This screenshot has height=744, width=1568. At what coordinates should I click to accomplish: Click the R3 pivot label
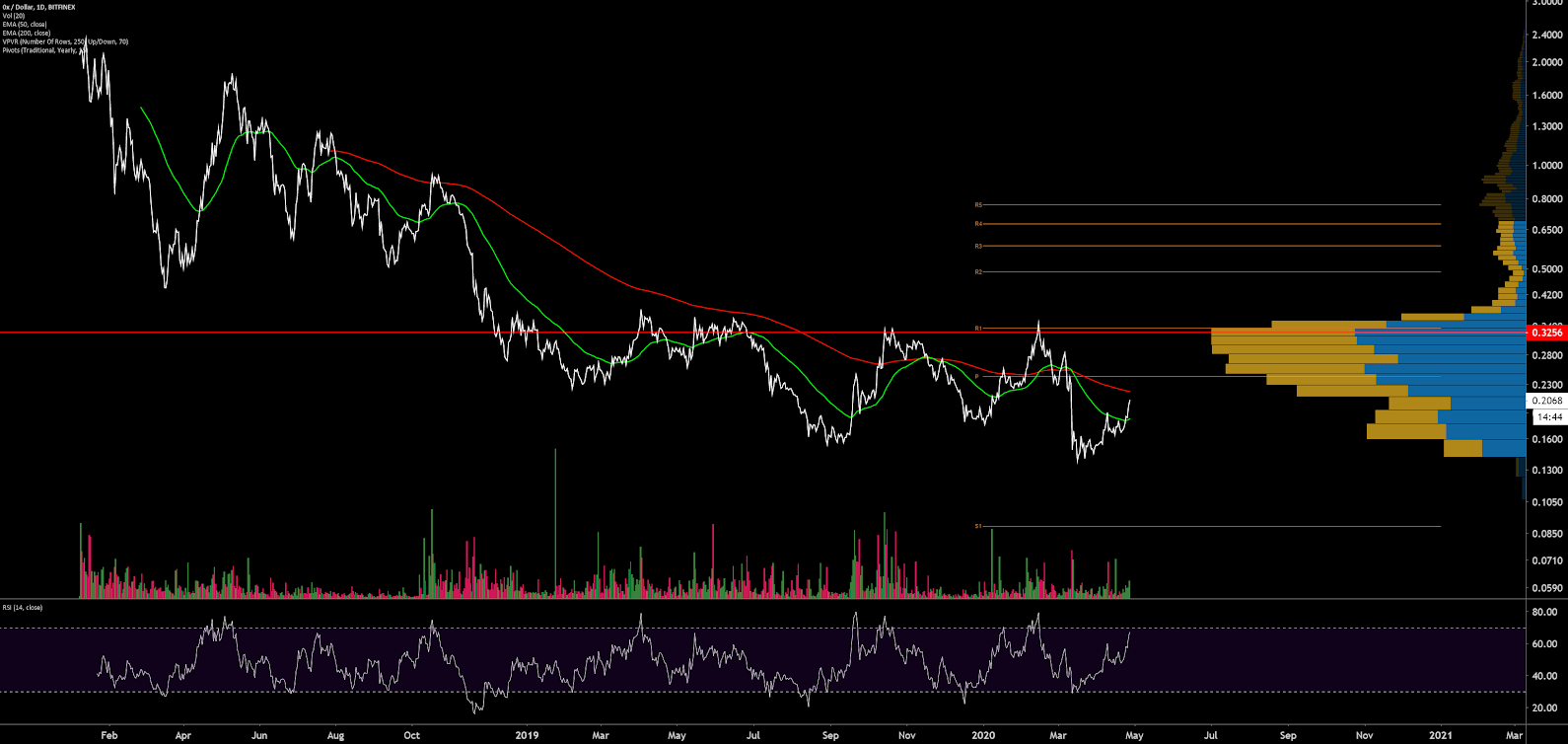click(978, 246)
